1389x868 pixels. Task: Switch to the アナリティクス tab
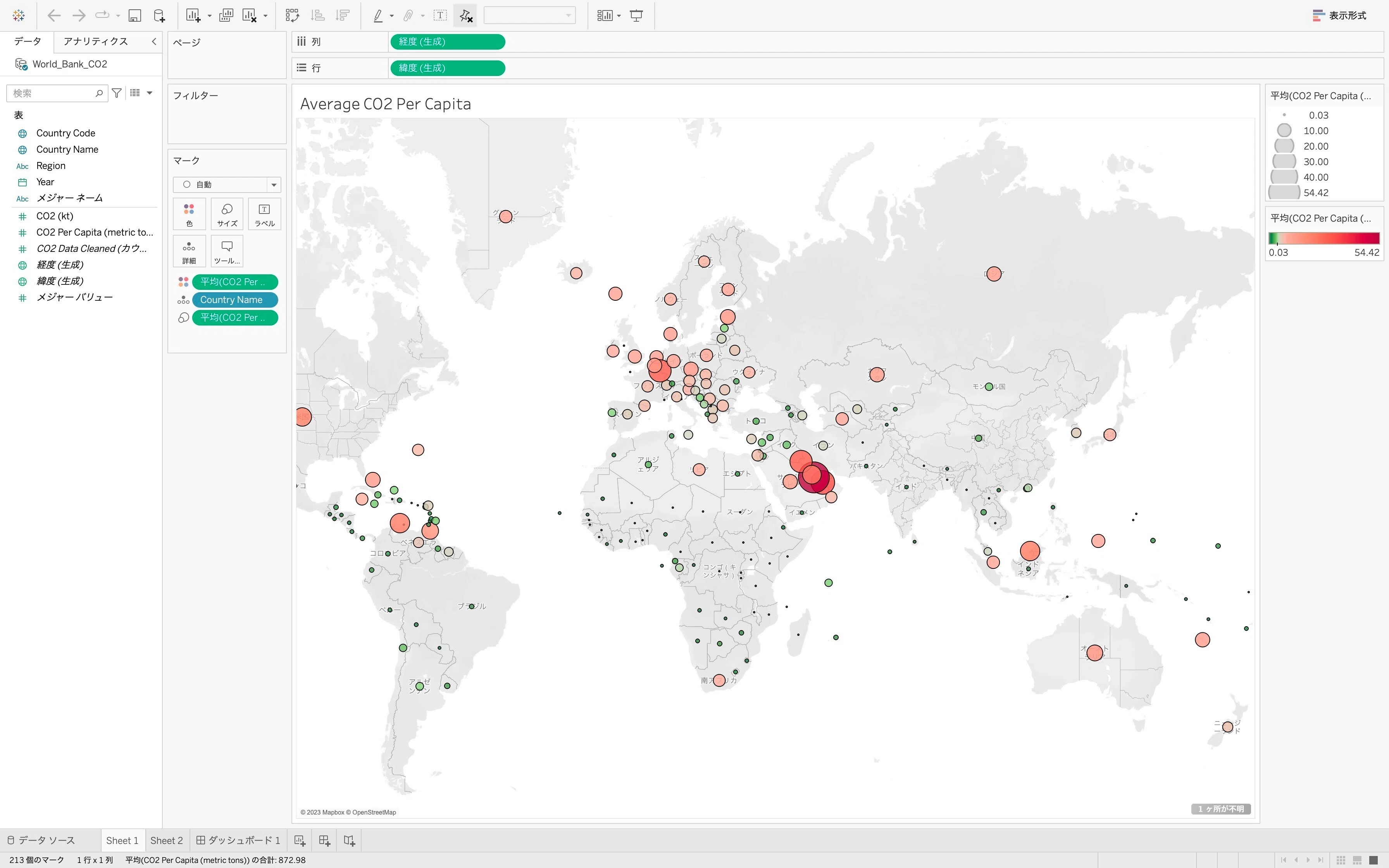click(96, 41)
